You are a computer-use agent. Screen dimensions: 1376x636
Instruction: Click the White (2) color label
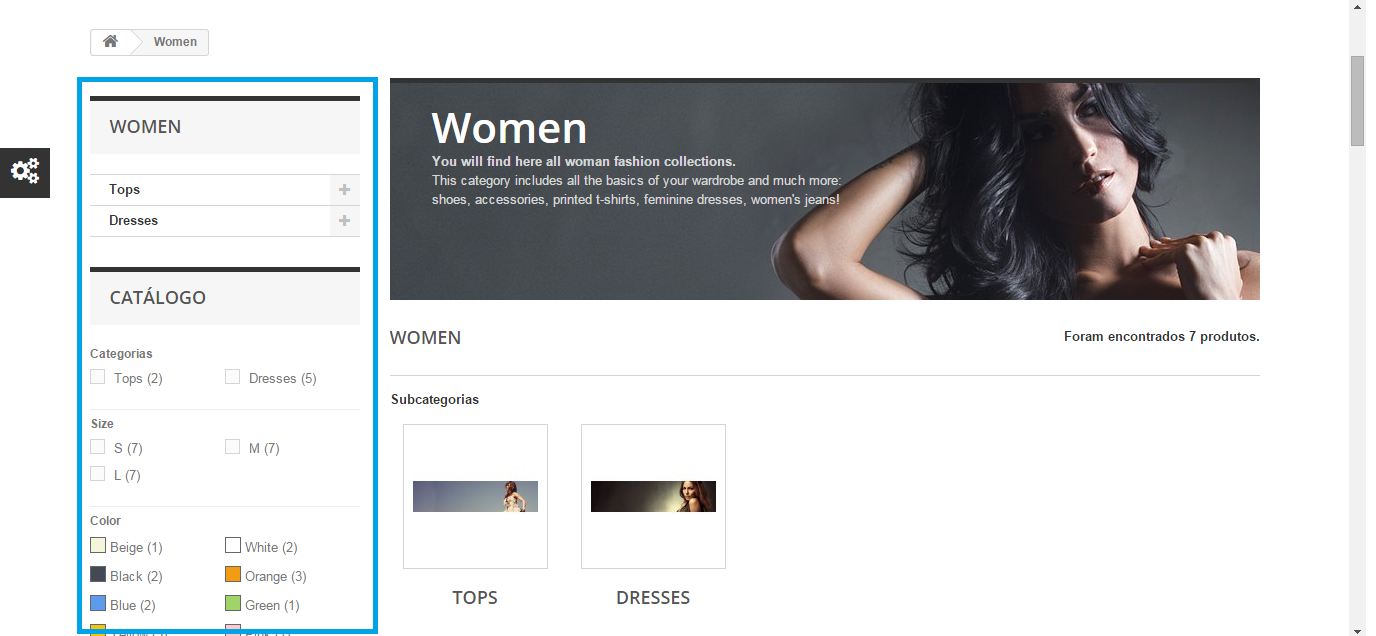click(x=271, y=548)
